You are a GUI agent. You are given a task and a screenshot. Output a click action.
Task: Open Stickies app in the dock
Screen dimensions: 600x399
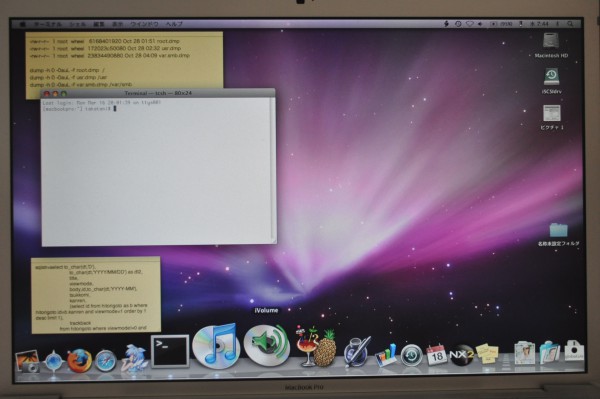pos(487,353)
